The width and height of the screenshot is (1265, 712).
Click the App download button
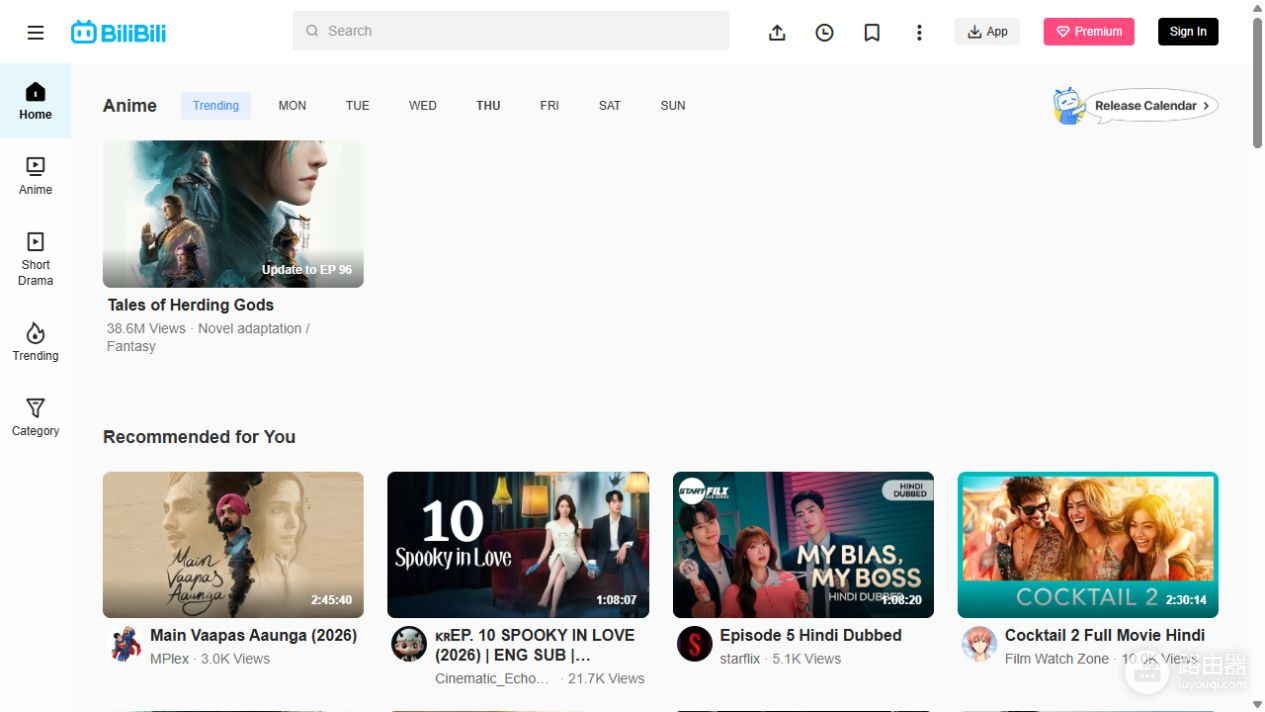click(x=987, y=32)
